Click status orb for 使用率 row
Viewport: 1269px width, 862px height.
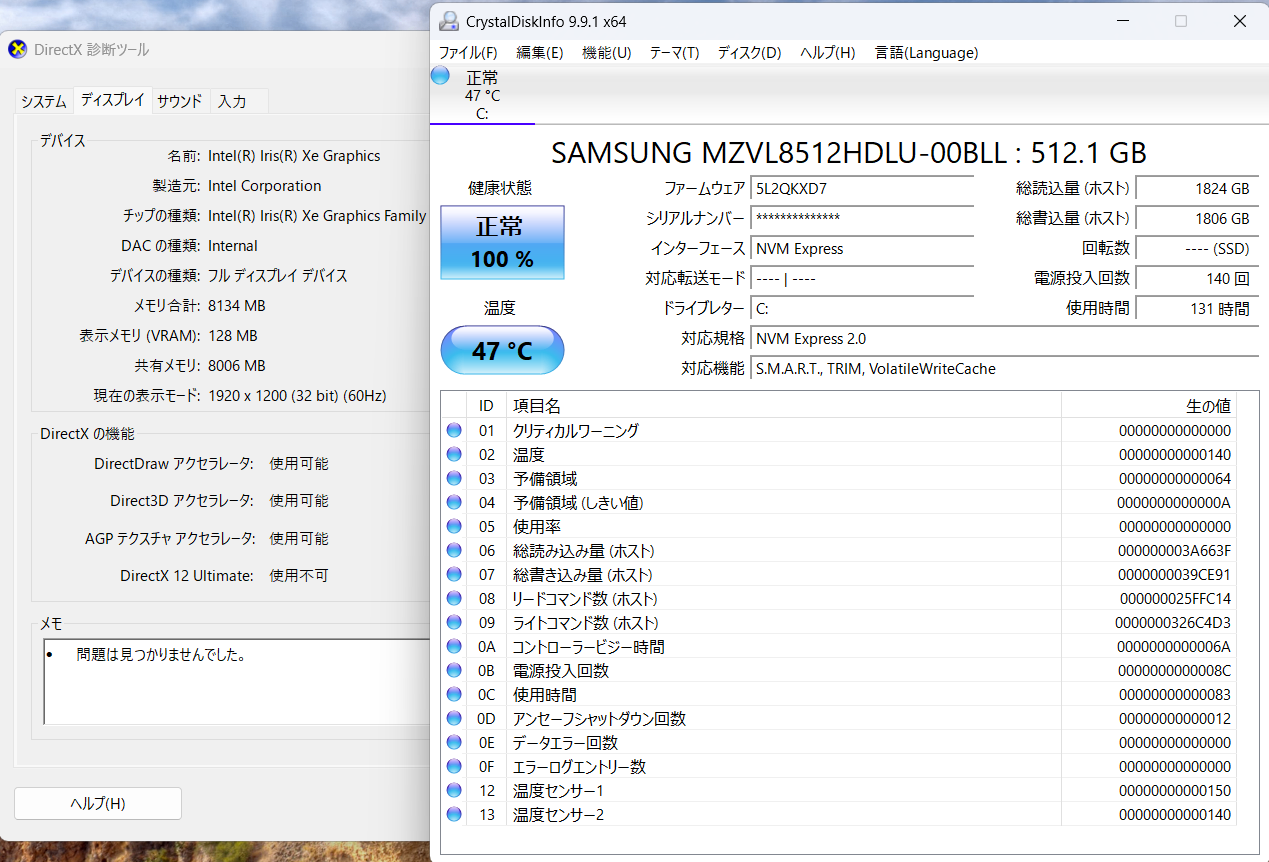tap(454, 526)
